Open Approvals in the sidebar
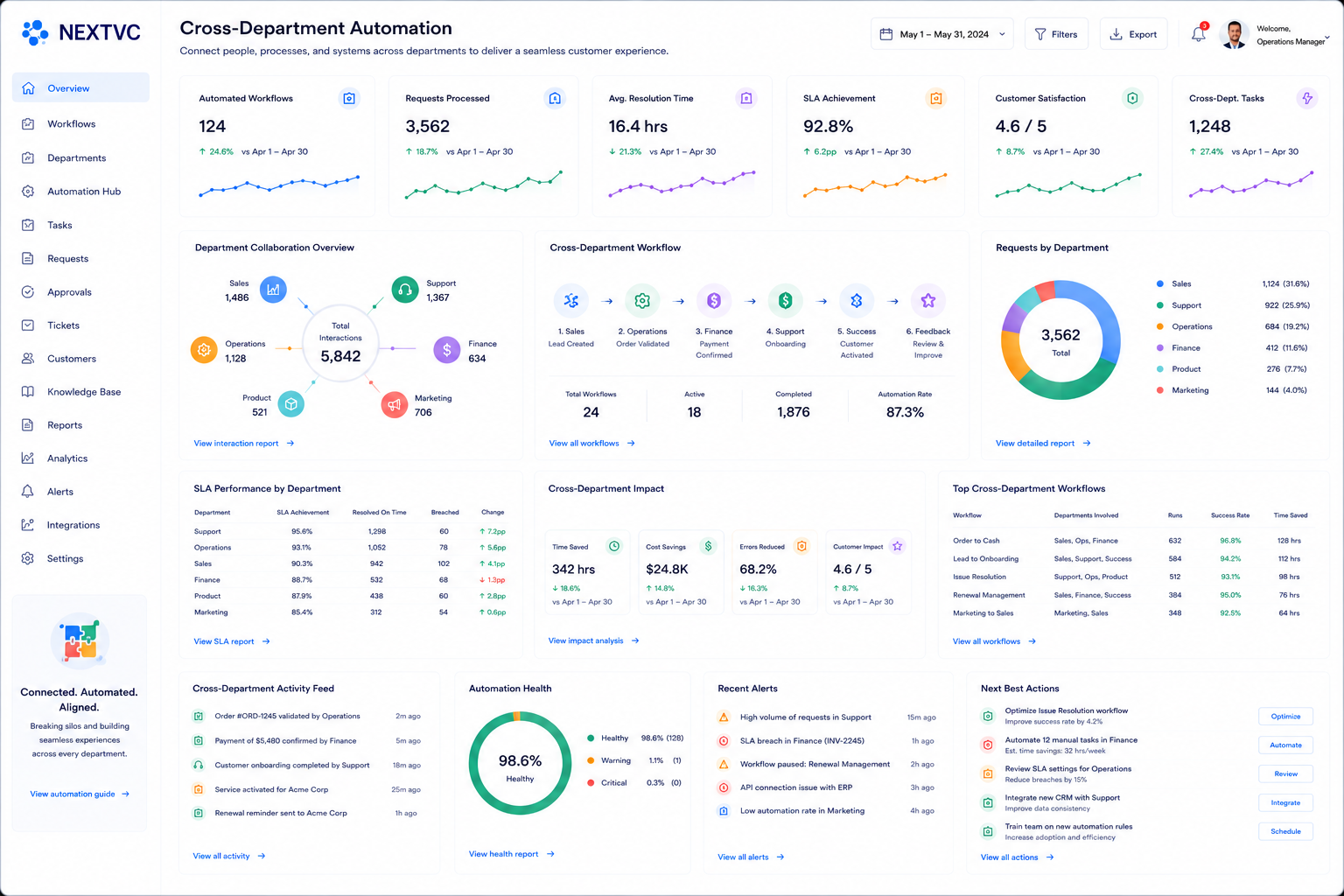 [80, 292]
